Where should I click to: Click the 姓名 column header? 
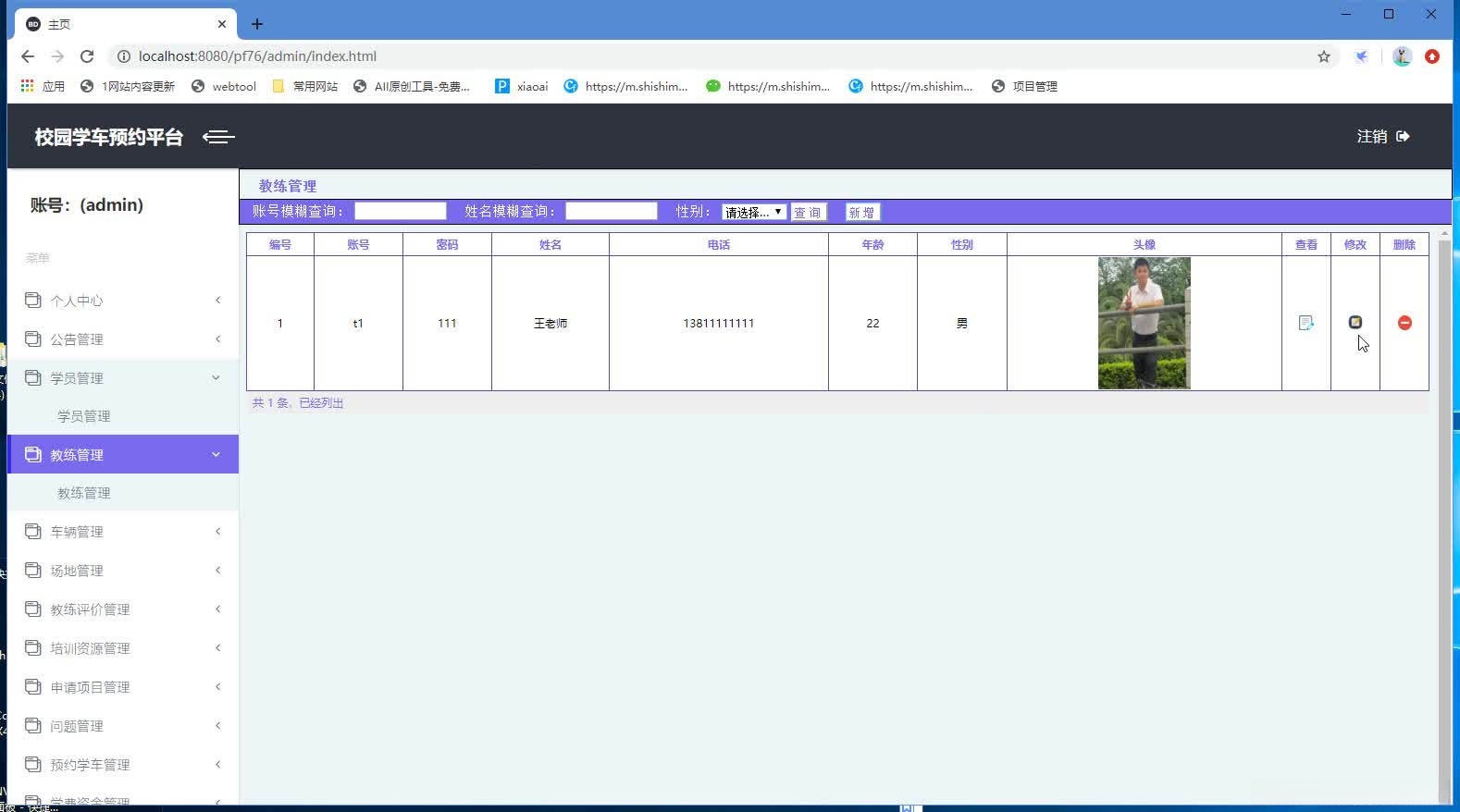click(551, 244)
